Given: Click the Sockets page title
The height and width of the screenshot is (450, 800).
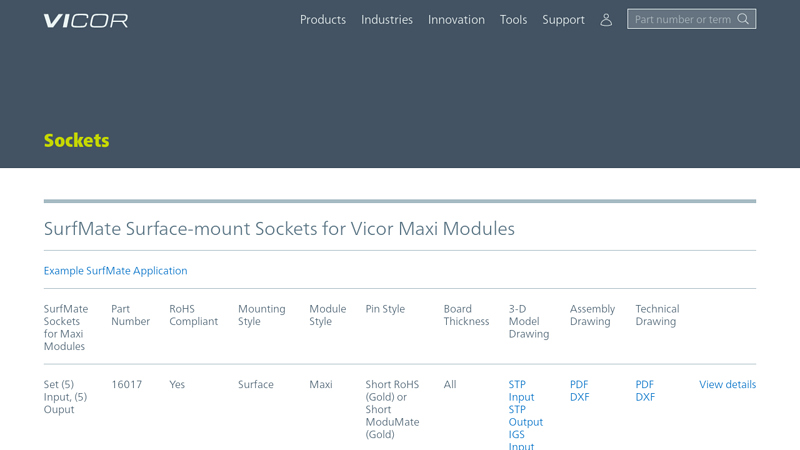Looking at the screenshot, I should [x=76, y=141].
